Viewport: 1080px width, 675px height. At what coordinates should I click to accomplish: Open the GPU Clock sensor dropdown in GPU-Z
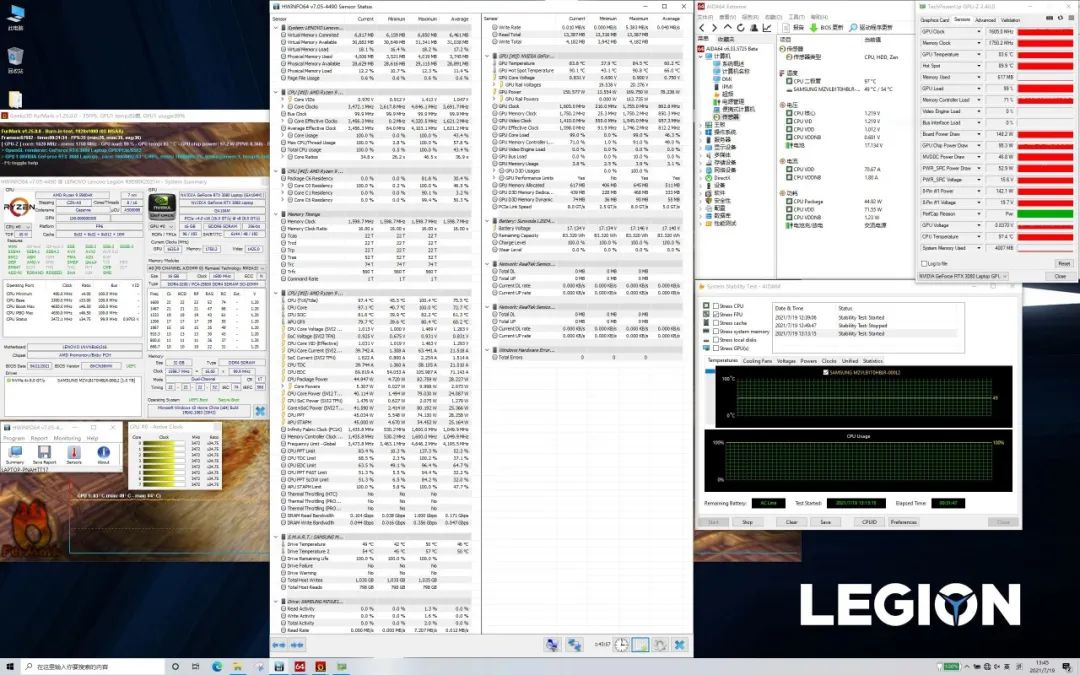tap(981, 31)
